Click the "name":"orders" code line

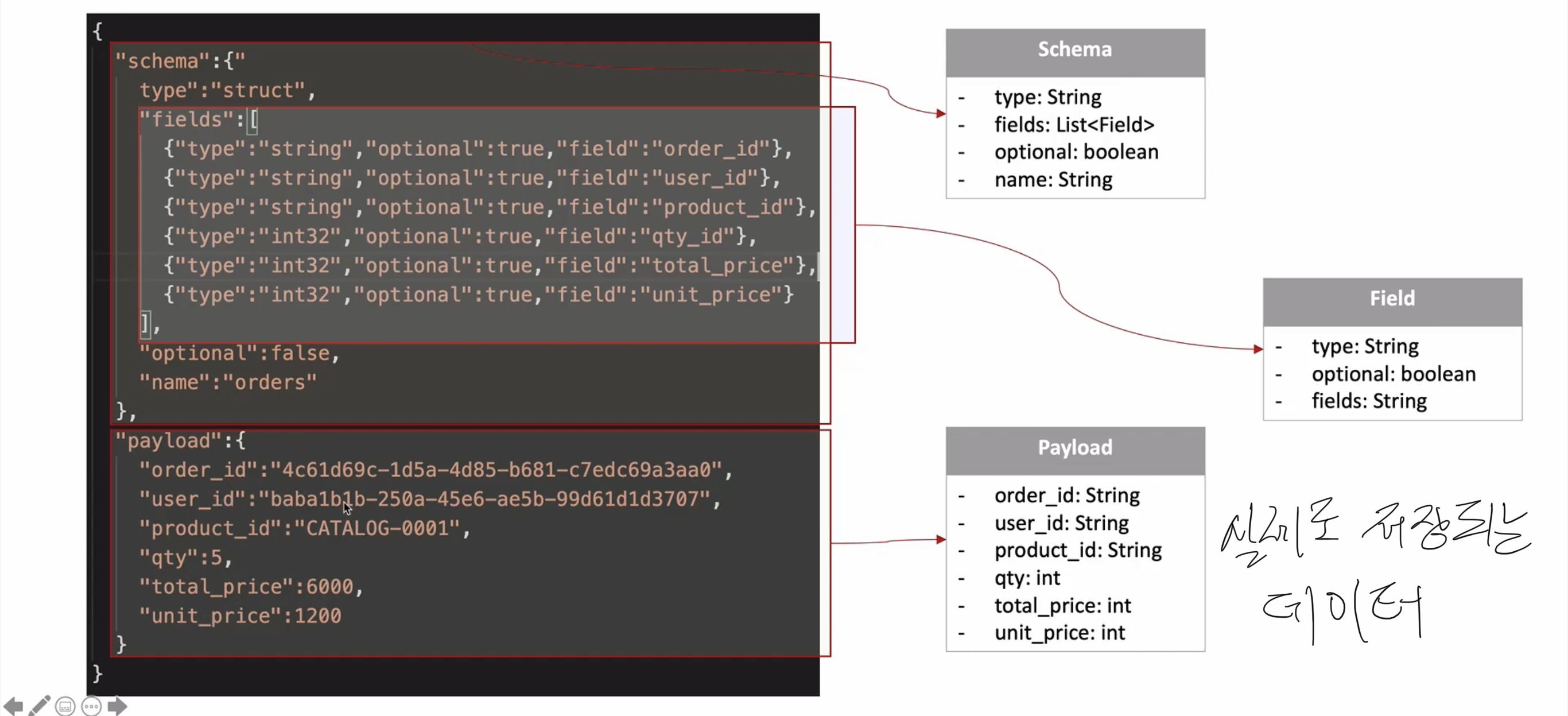228,382
